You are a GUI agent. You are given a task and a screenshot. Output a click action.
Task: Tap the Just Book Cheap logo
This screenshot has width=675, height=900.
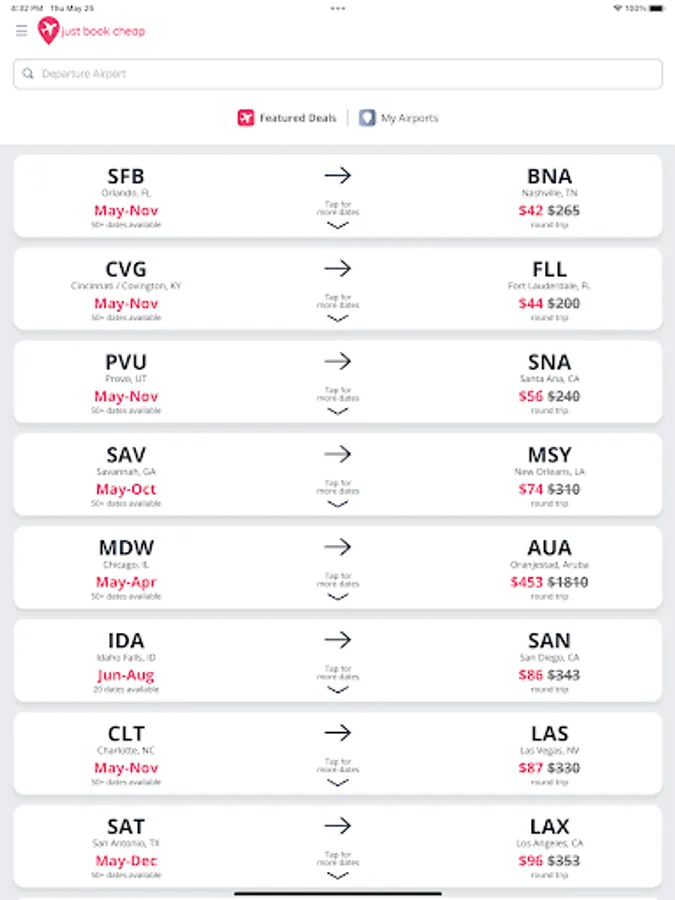tap(91, 31)
